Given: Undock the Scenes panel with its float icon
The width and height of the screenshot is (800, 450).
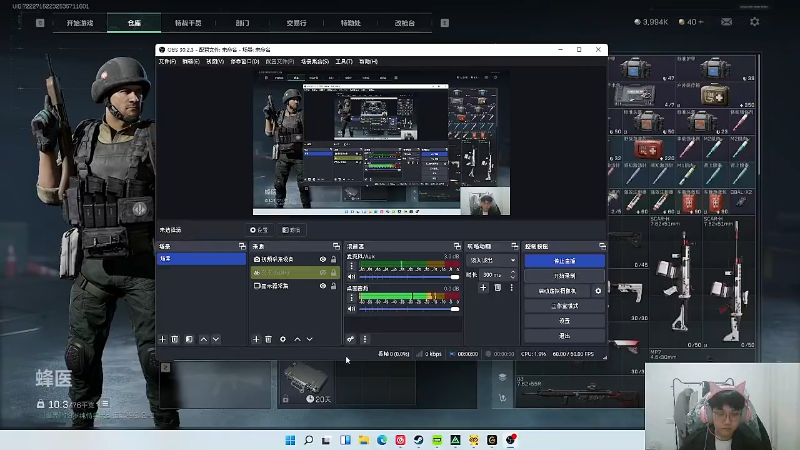Looking at the screenshot, I should [242, 246].
